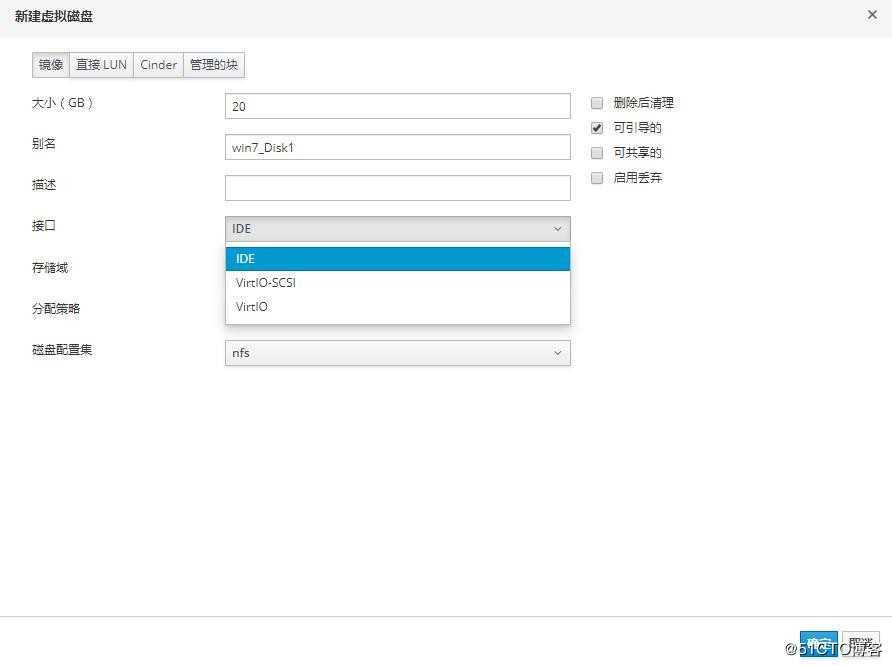Choose VirtIO-SCSI interface option
The width and height of the screenshot is (892, 666).
pos(398,283)
